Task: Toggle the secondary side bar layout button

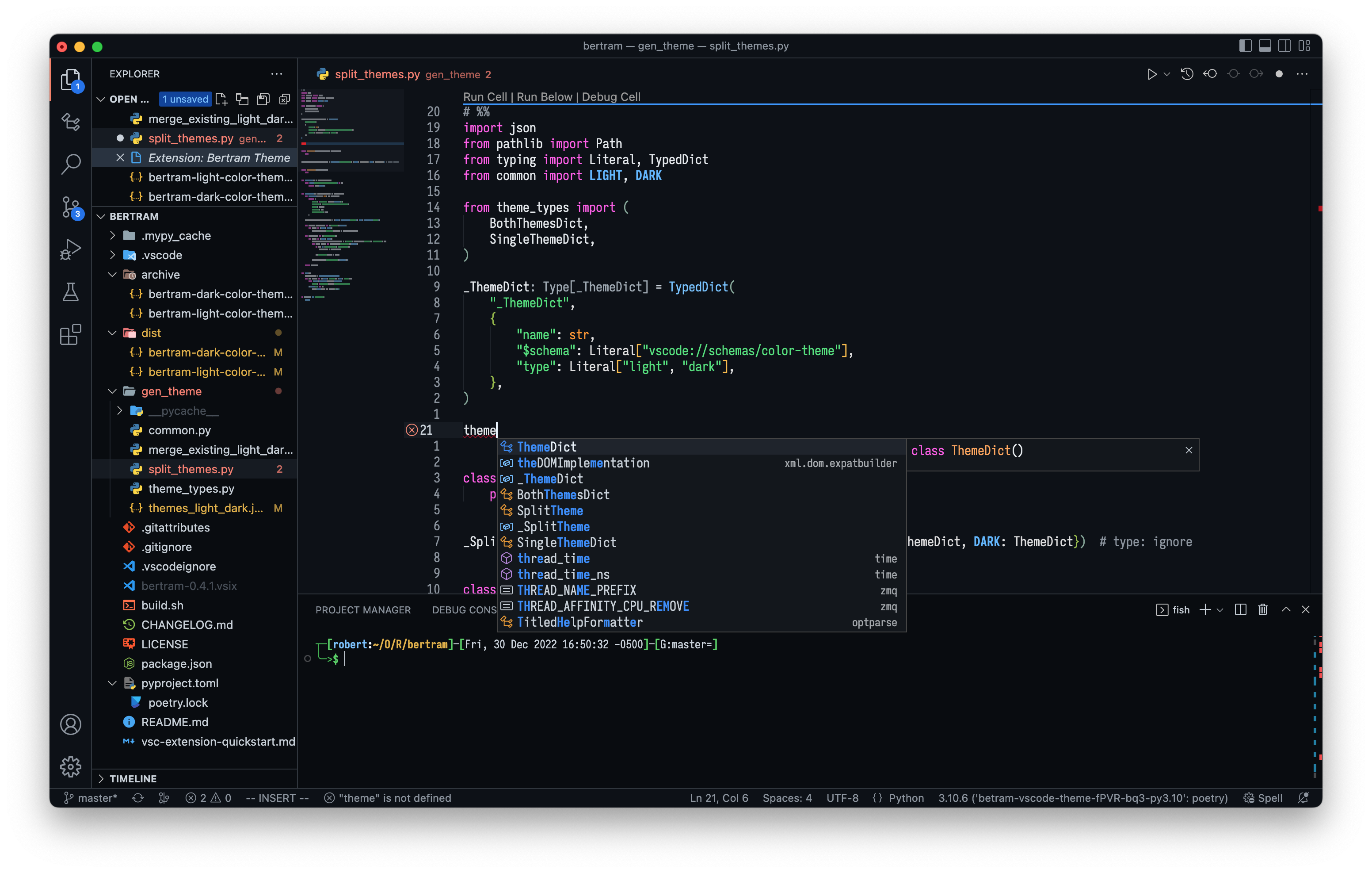Action: [x=1284, y=46]
